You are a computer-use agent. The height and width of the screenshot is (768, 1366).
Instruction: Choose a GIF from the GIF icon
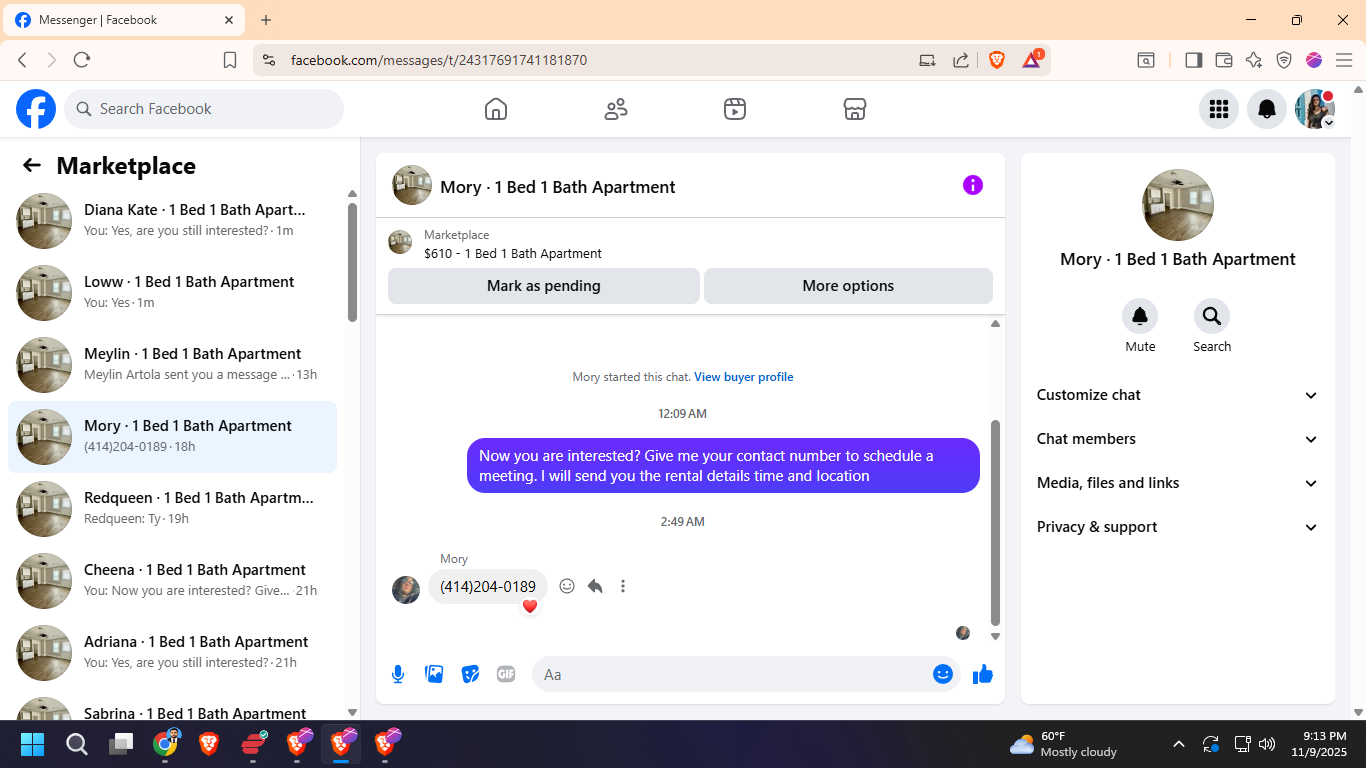(x=506, y=674)
